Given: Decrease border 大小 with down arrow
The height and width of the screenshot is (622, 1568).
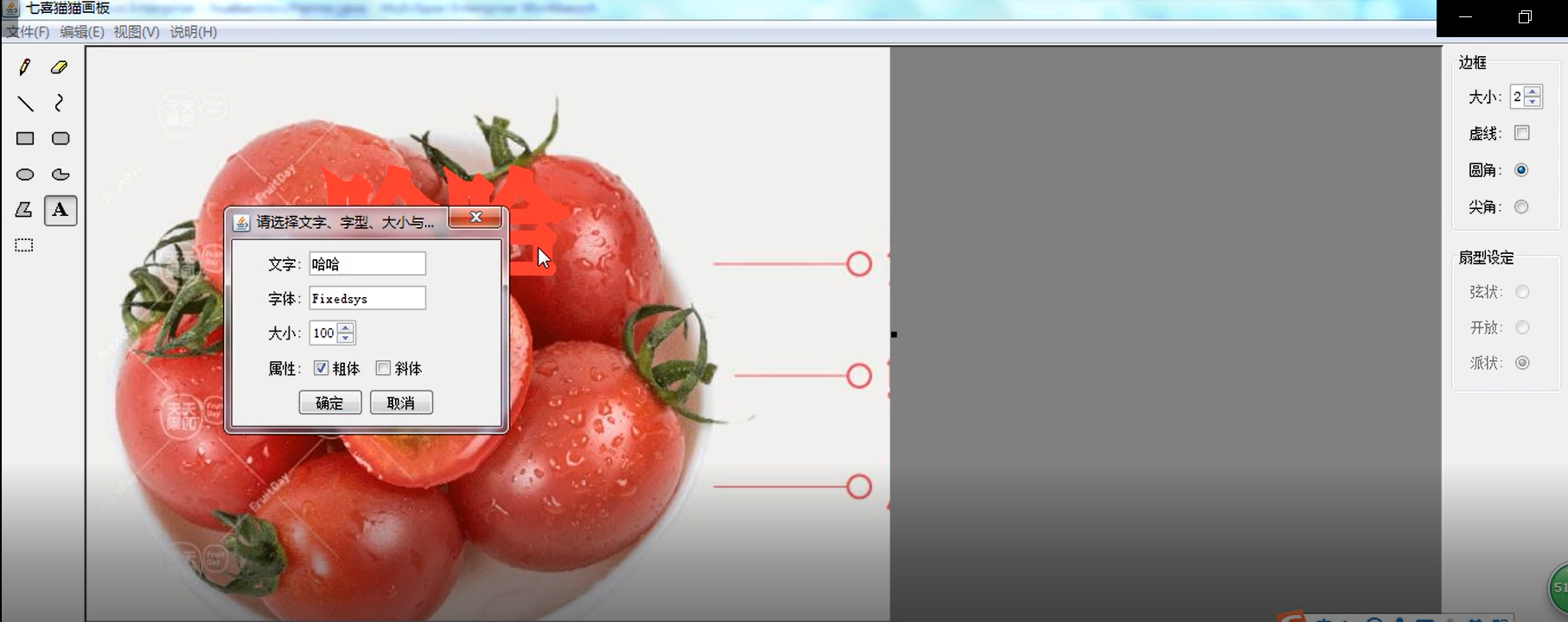Looking at the screenshot, I should coord(1533,102).
